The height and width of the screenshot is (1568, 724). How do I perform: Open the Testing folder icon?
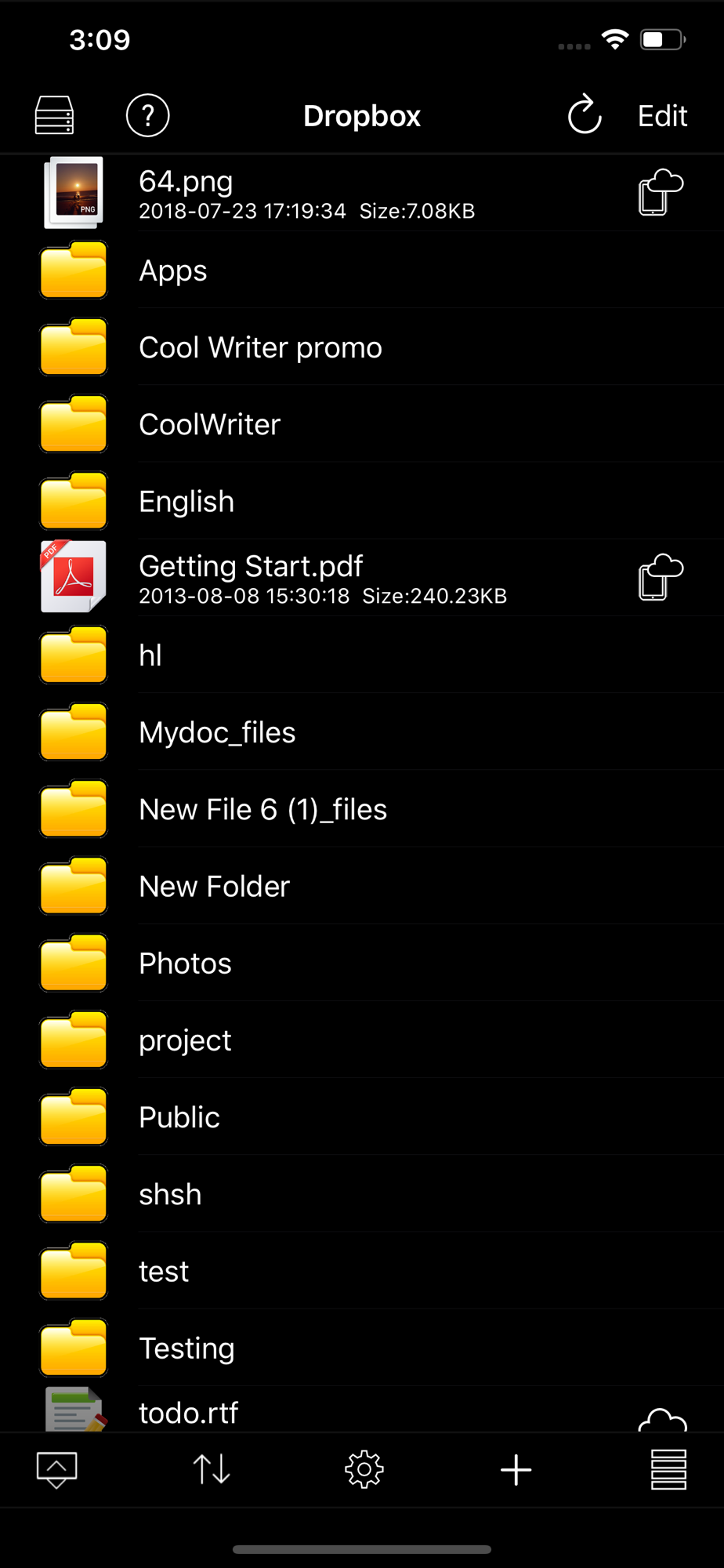(74, 1347)
